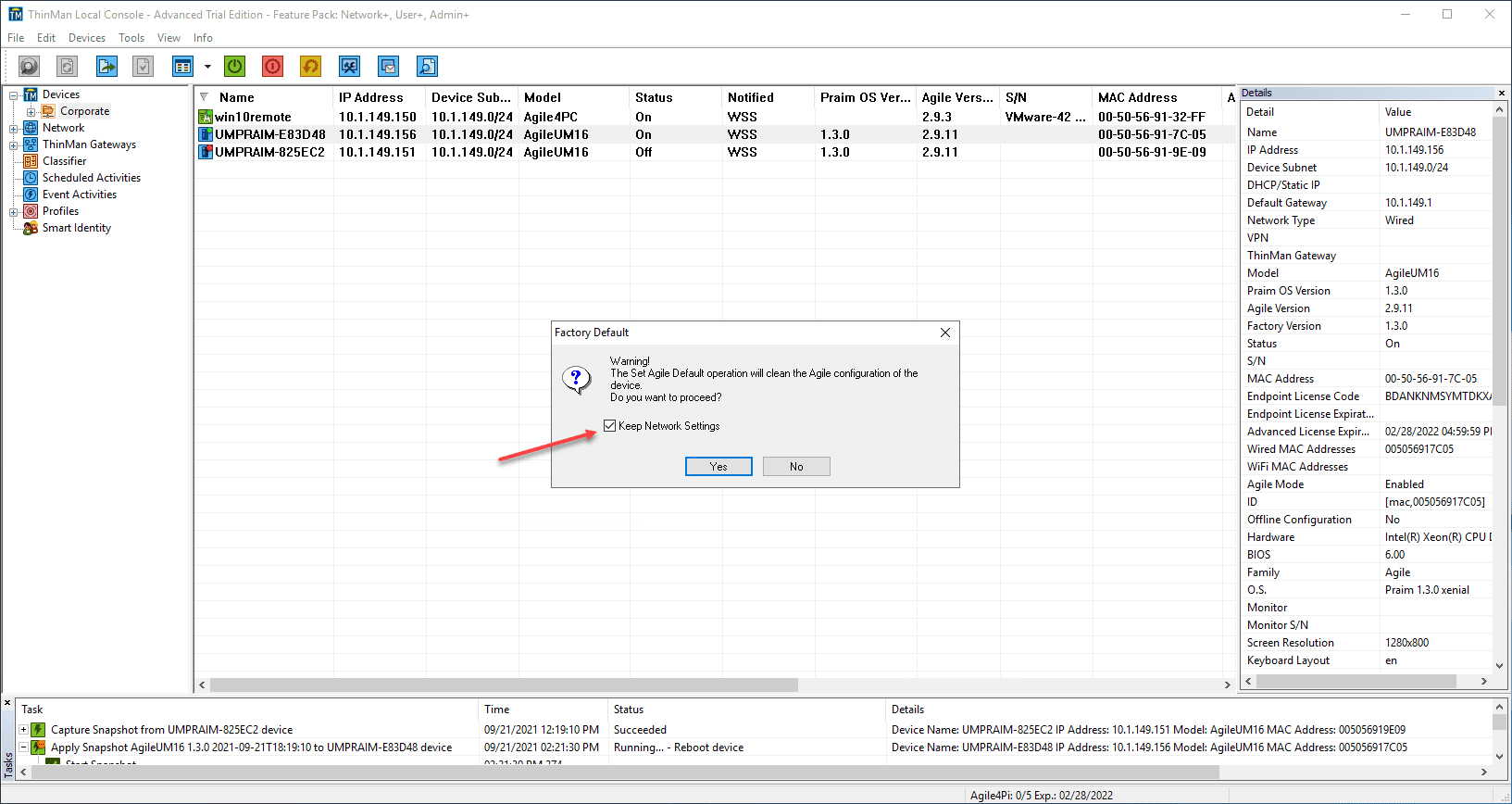Click the Tasks vertical tab label
Image resolution: width=1512 pixels, height=804 pixels.
8,765
